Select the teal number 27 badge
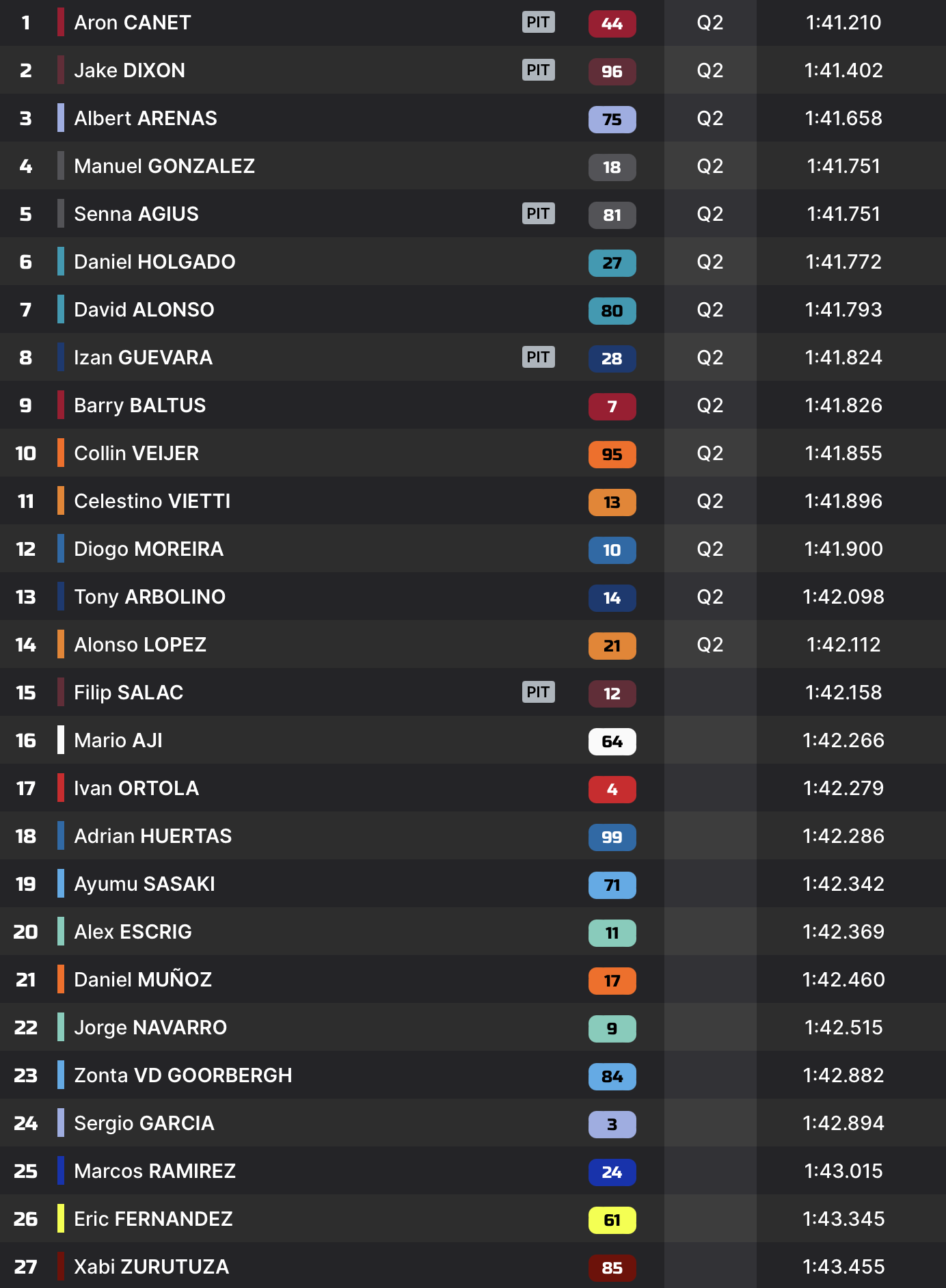This screenshot has height=1288, width=946. pos(612,263)
